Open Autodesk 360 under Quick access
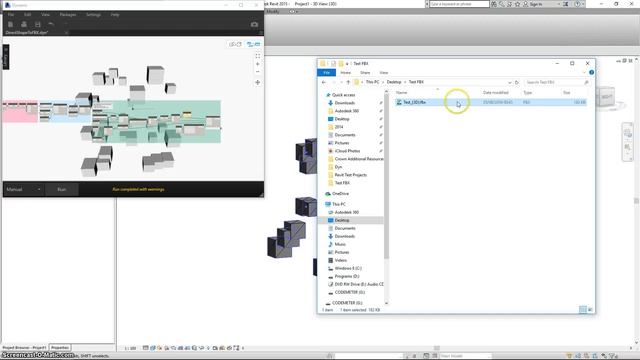640x360 pixels. [x=347, y=111]
